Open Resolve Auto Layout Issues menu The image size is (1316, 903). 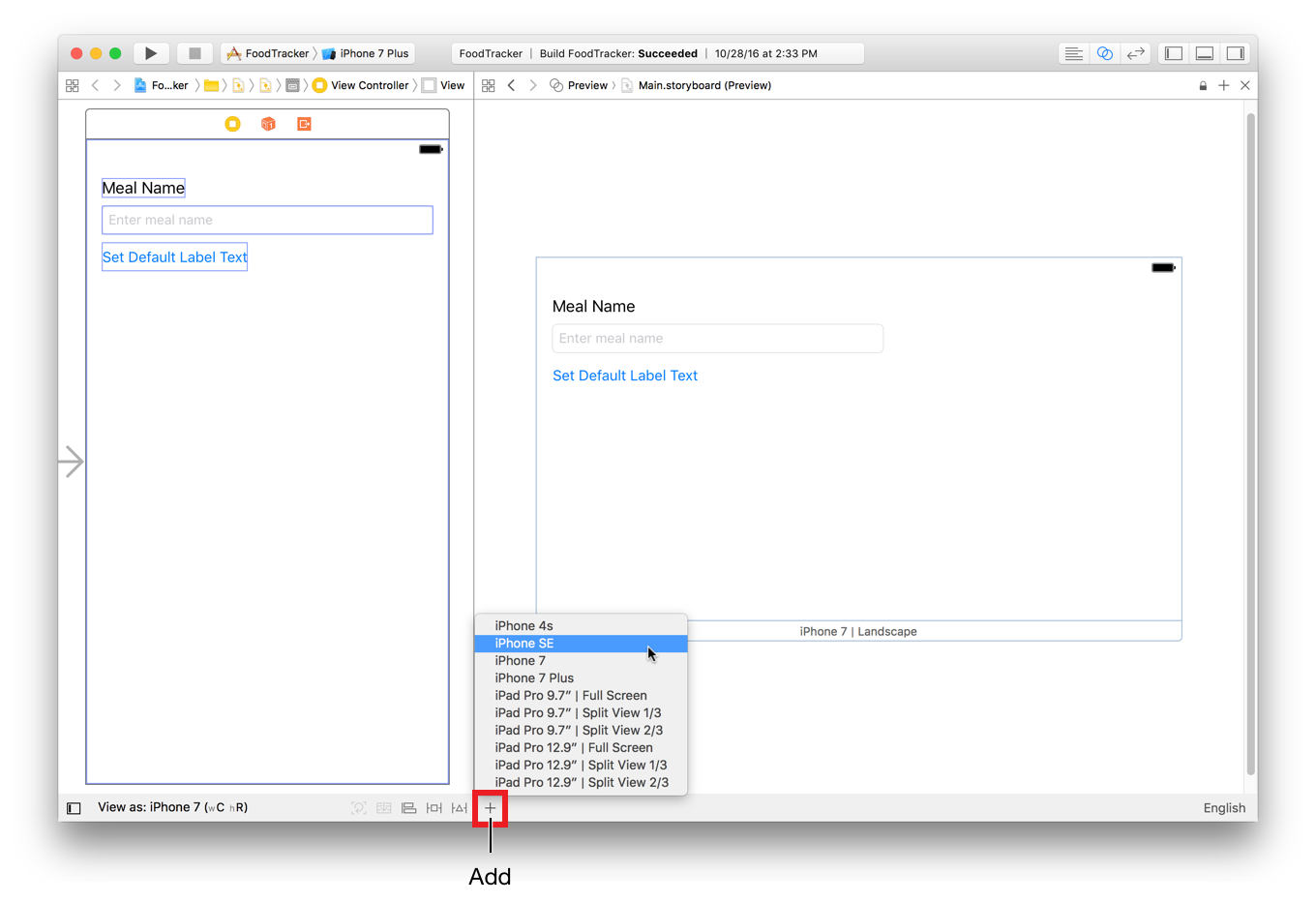pos(460,807)
